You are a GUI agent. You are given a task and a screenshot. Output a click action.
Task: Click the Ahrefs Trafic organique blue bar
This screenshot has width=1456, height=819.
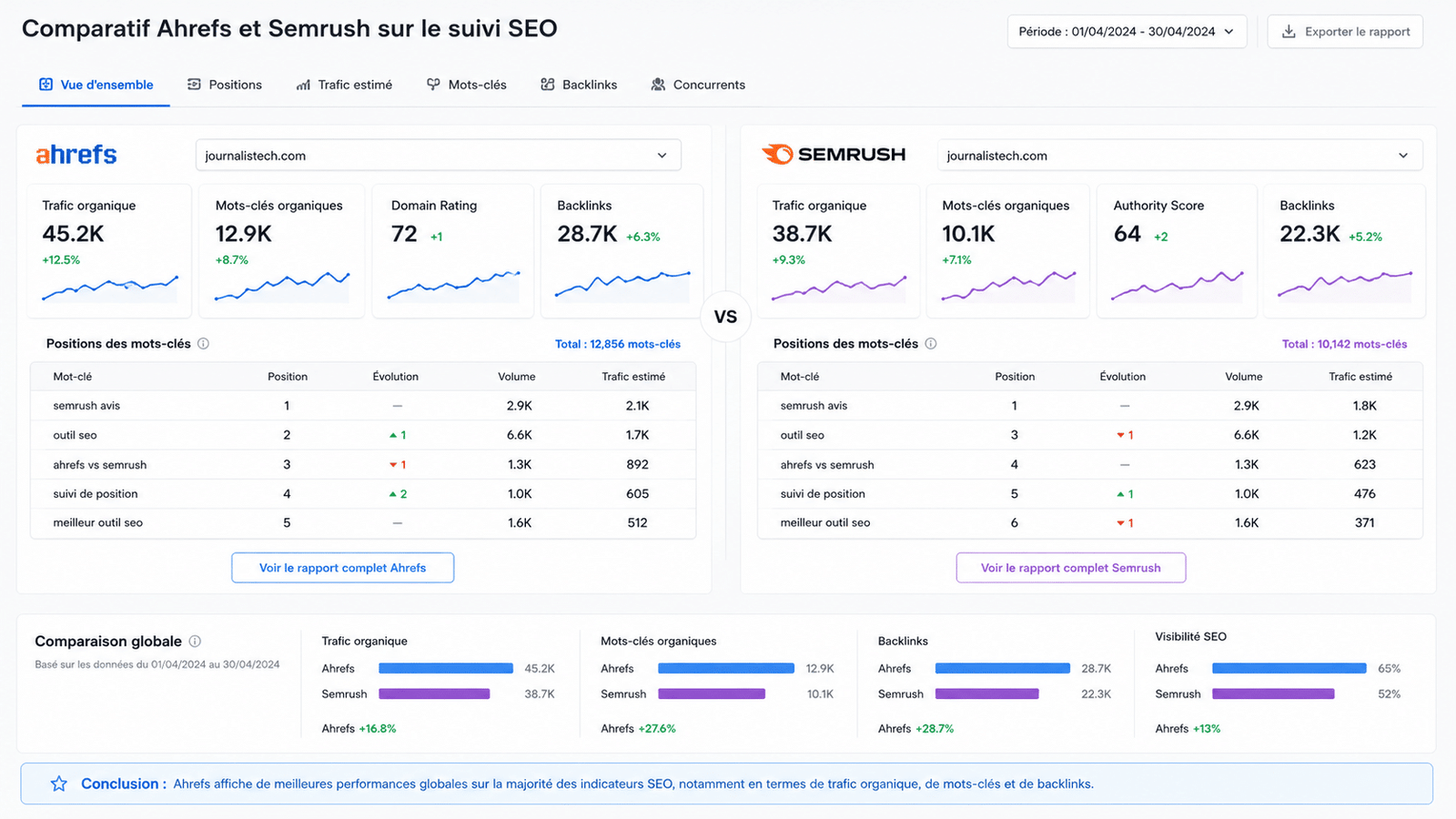click(x=446, y=668)
